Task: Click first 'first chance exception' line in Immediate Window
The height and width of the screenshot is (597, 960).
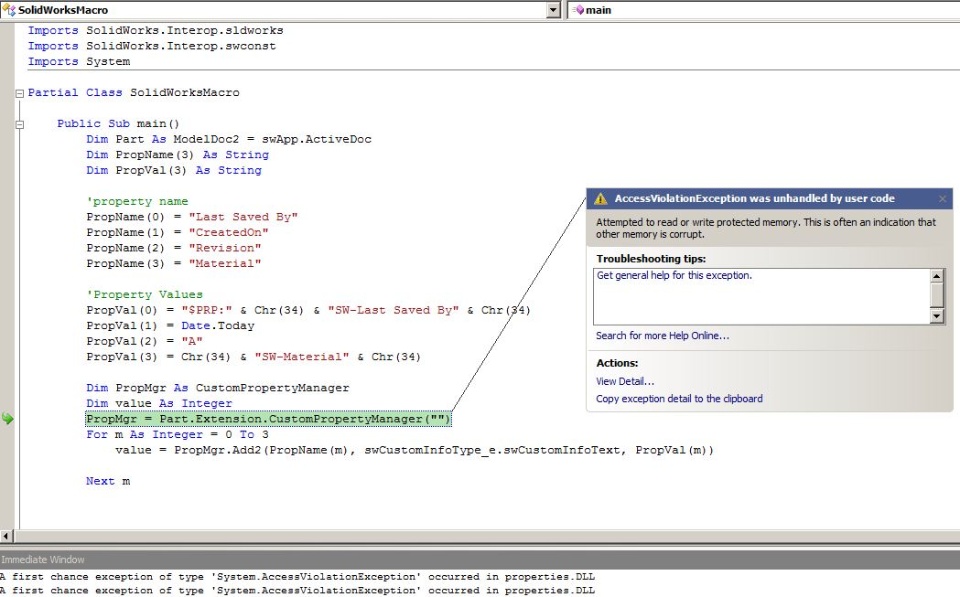Action: (x=298, y=577)
